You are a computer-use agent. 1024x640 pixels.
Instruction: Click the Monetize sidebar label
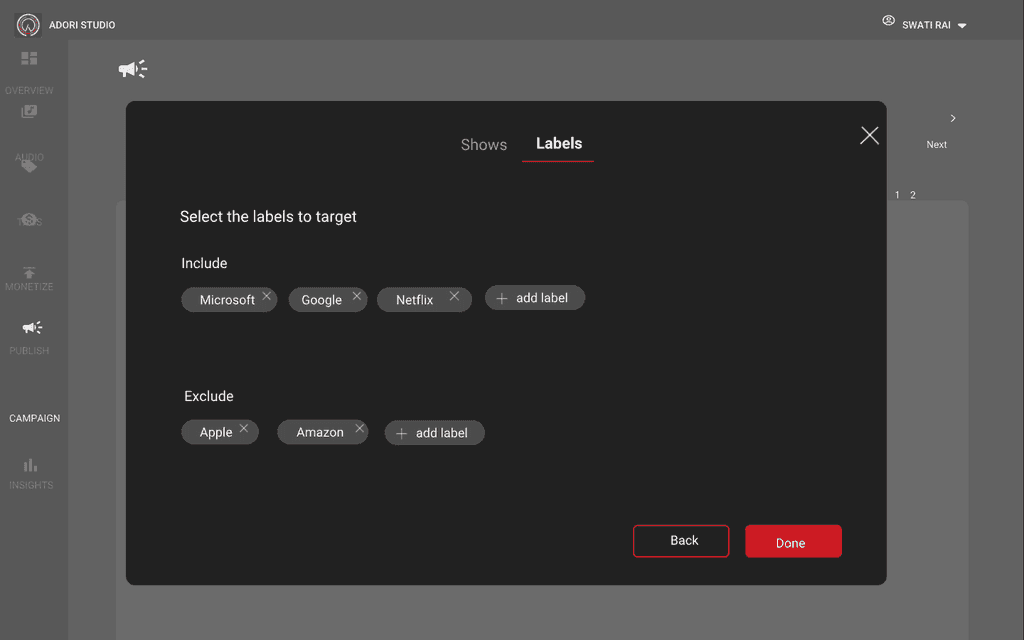(29, 287)
